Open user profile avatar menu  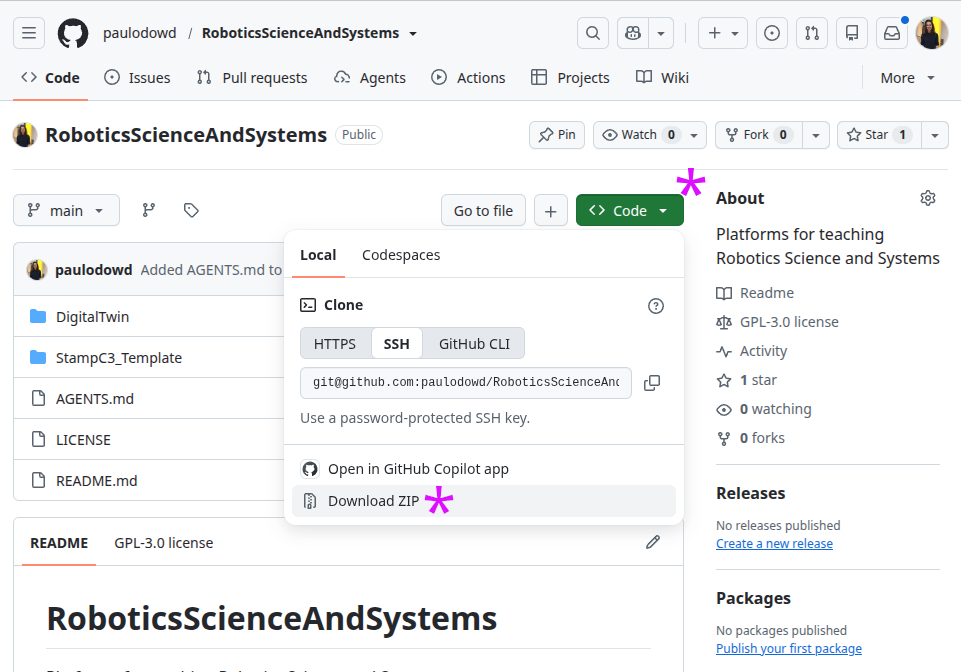[932, 32]
